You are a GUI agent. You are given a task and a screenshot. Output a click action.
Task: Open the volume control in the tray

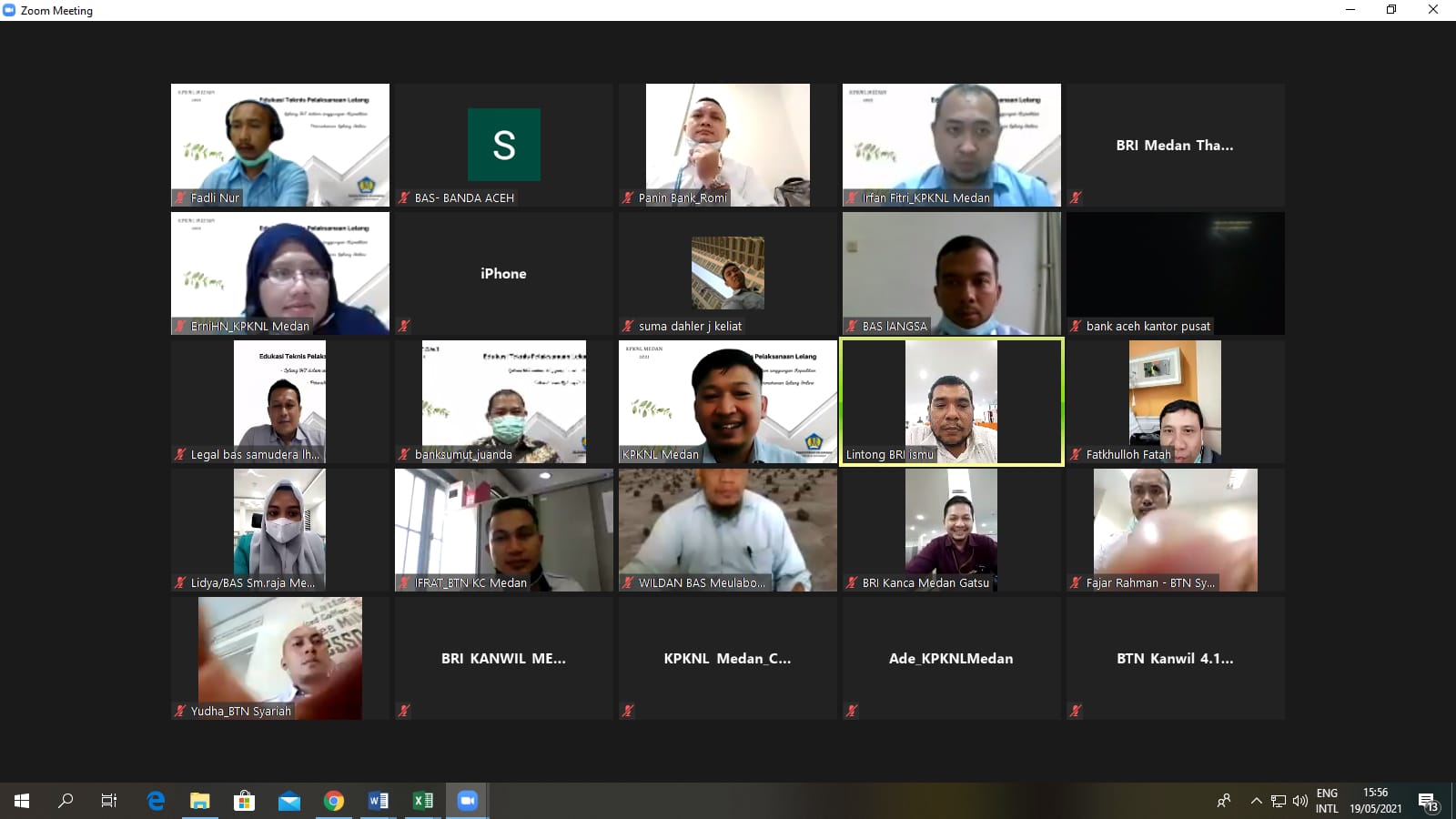click(1300, 801)
